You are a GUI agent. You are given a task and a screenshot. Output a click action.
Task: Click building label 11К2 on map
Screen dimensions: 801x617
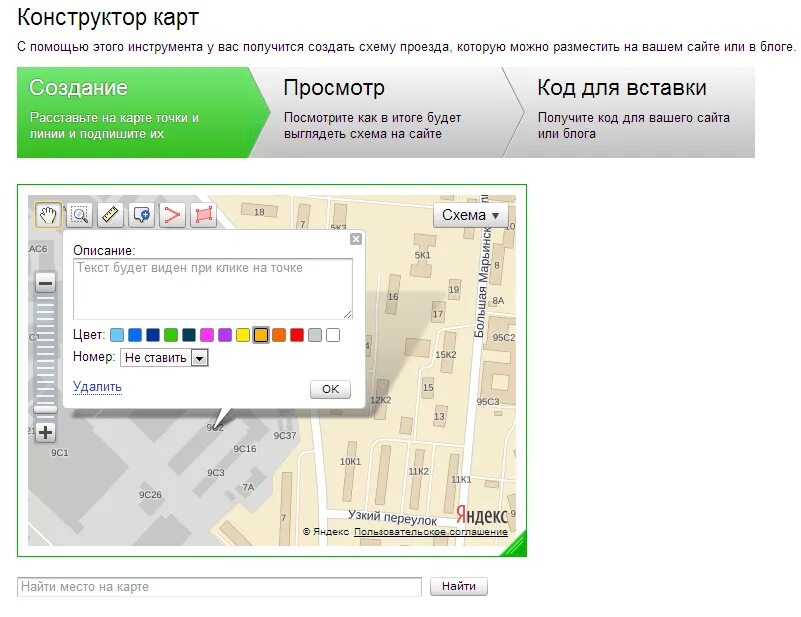coord(418,471)
